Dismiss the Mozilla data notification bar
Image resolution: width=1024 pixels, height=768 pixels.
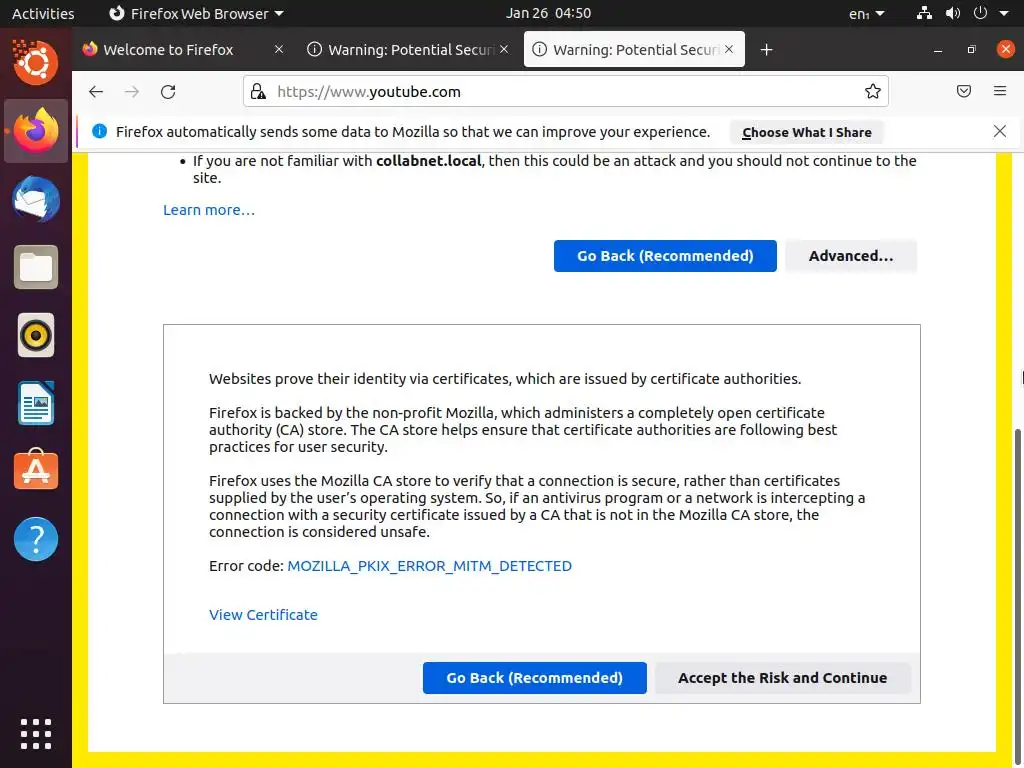click(999, 131)
